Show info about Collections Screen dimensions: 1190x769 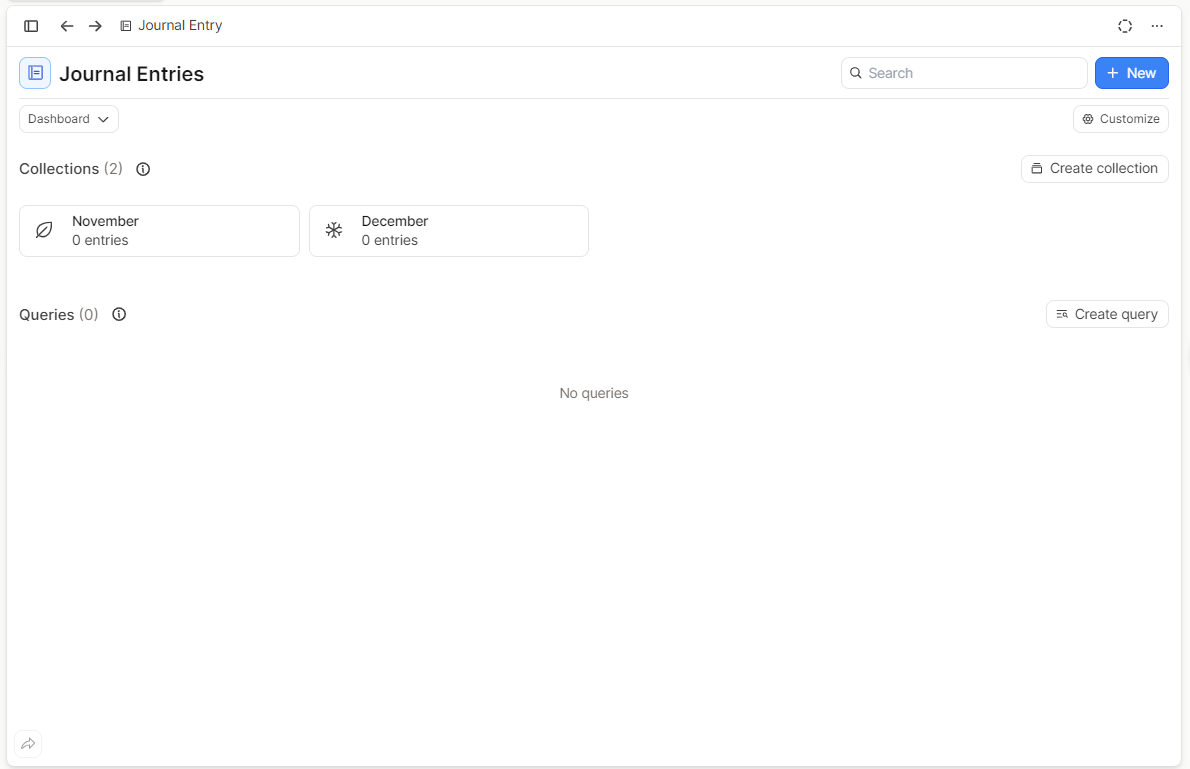pos(143,169)
